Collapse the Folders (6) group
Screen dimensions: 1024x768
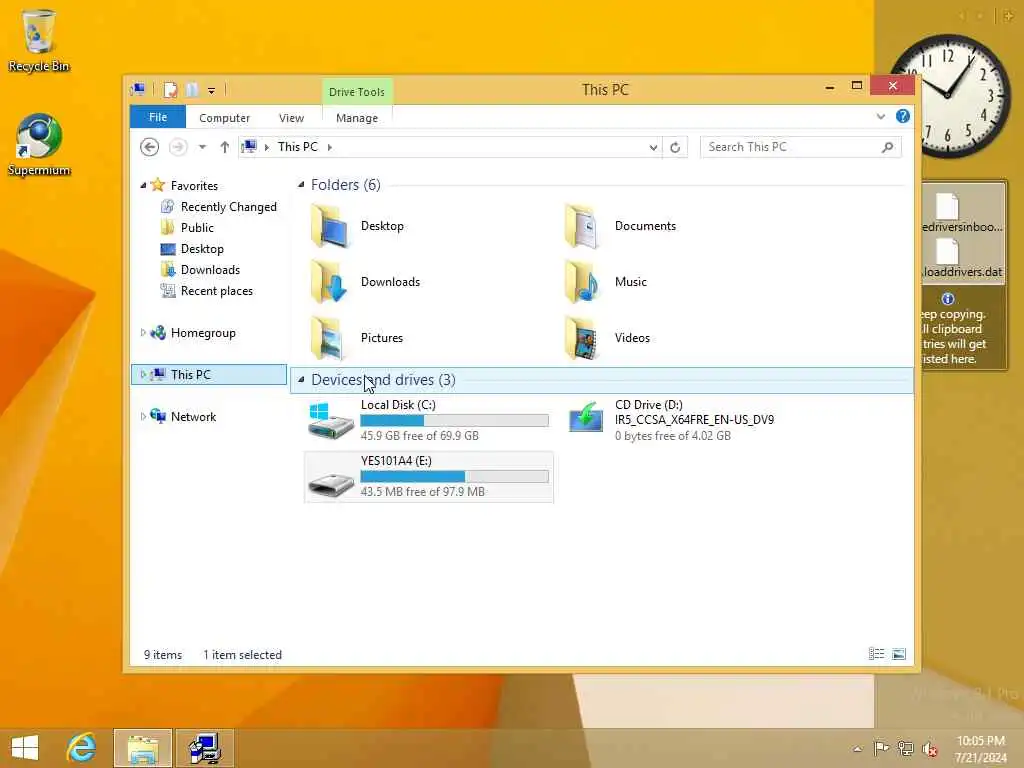coord(301,185)
